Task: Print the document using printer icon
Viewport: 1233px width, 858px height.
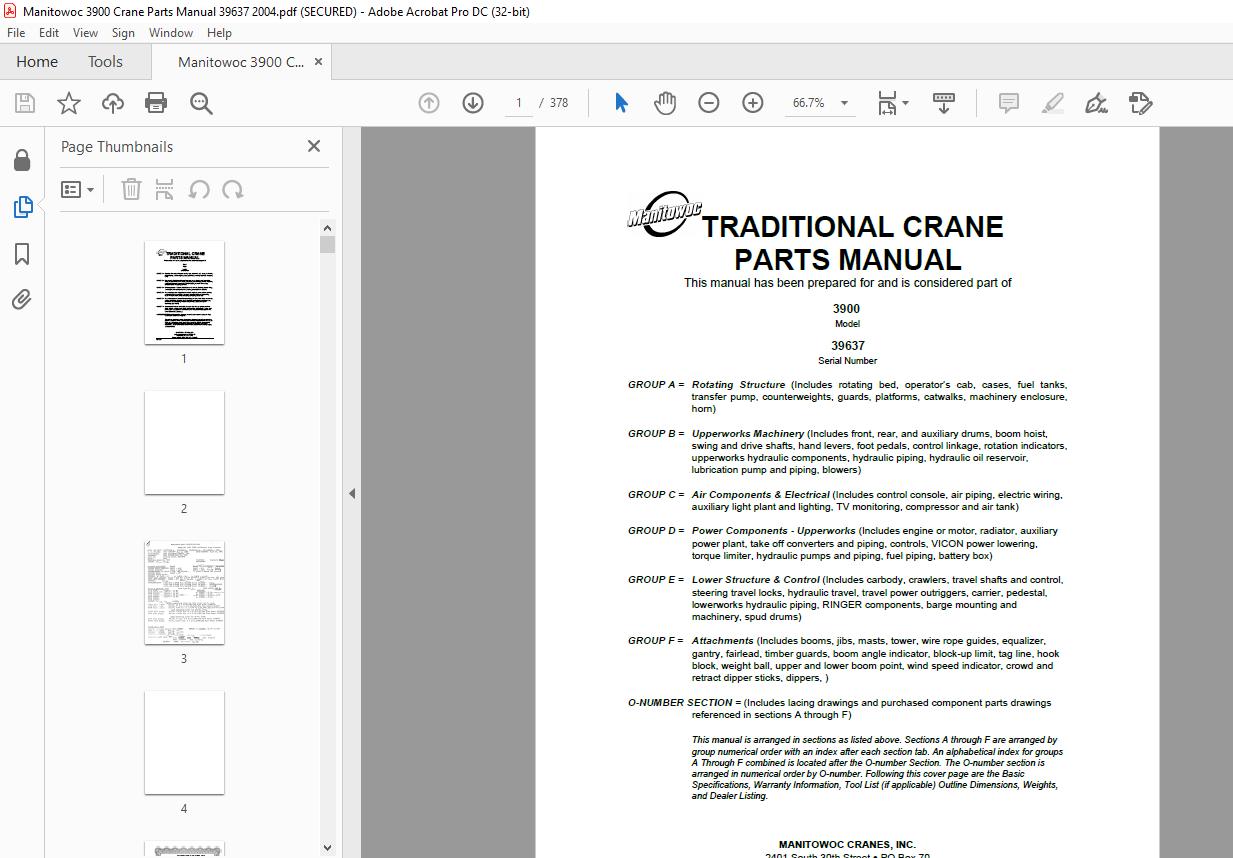Action: (156, 103)
